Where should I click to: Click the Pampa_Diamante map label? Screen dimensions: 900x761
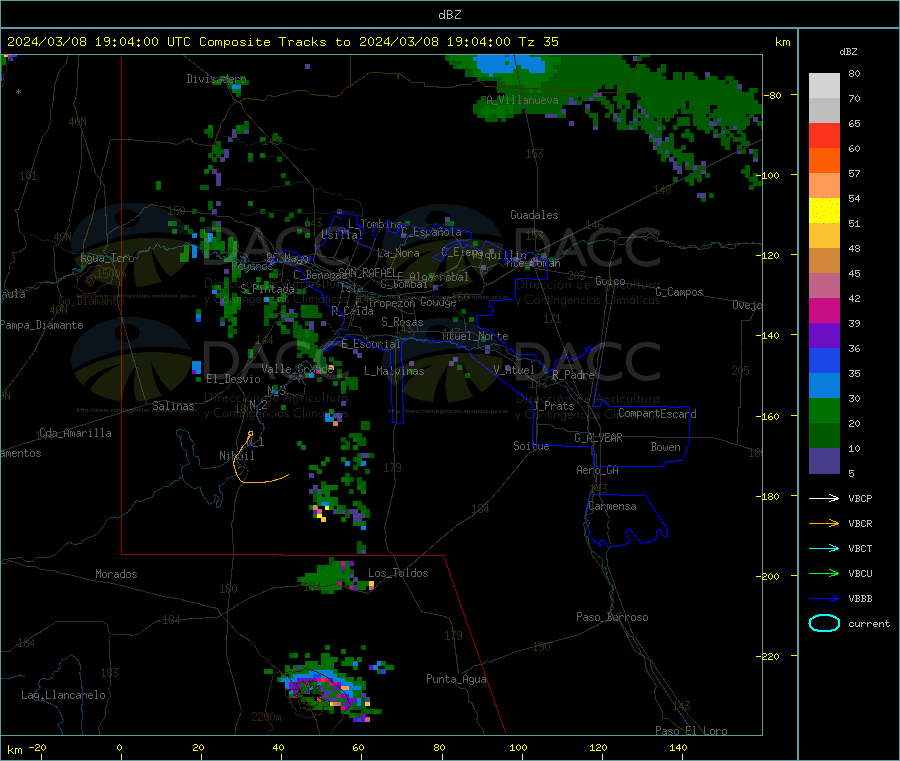click(42, 325)
